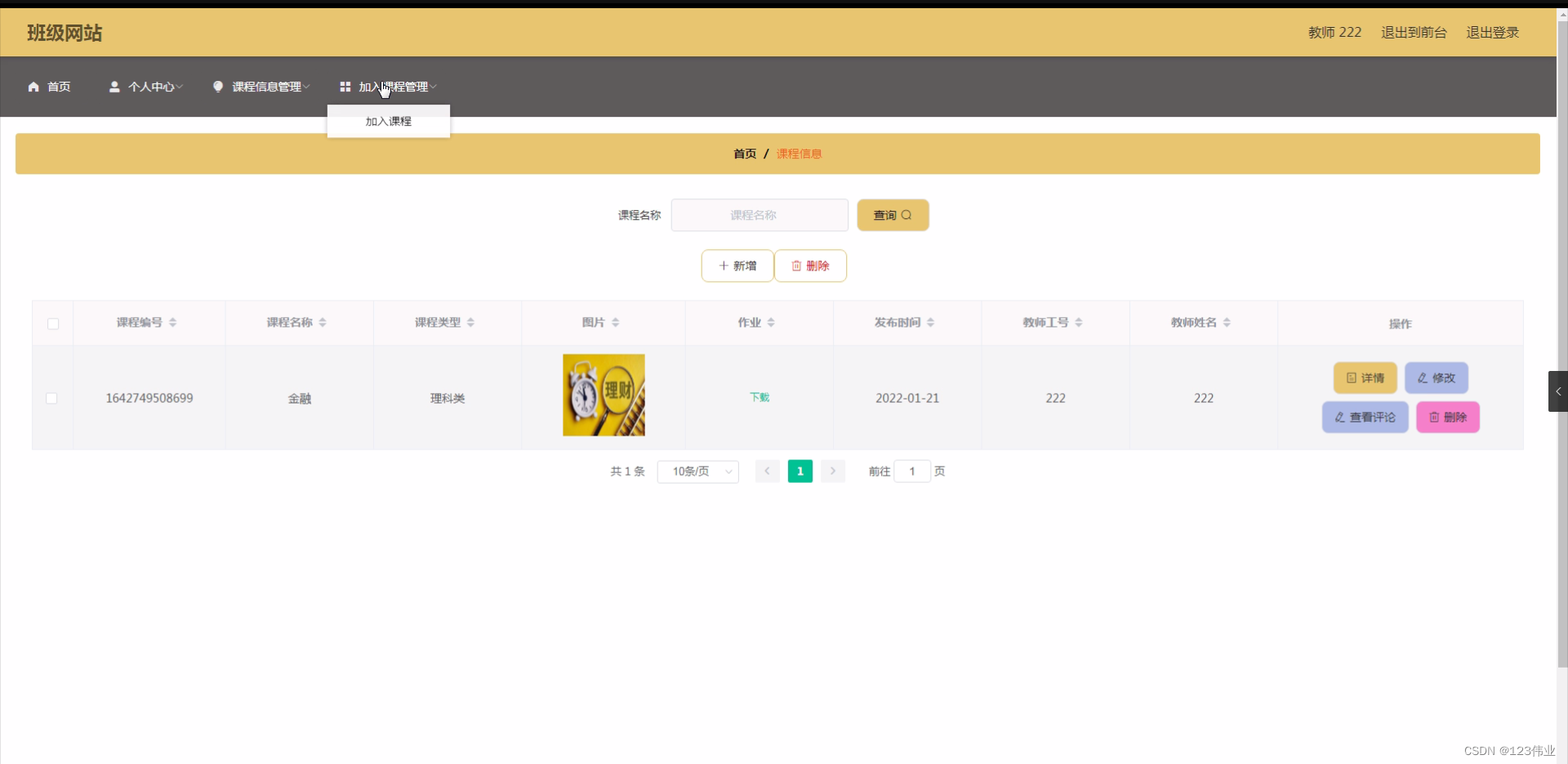Click the plus icon on the 新增 button
This screenshot has height=764, width=1568.
pyautogui.click(x=724, y=266)
